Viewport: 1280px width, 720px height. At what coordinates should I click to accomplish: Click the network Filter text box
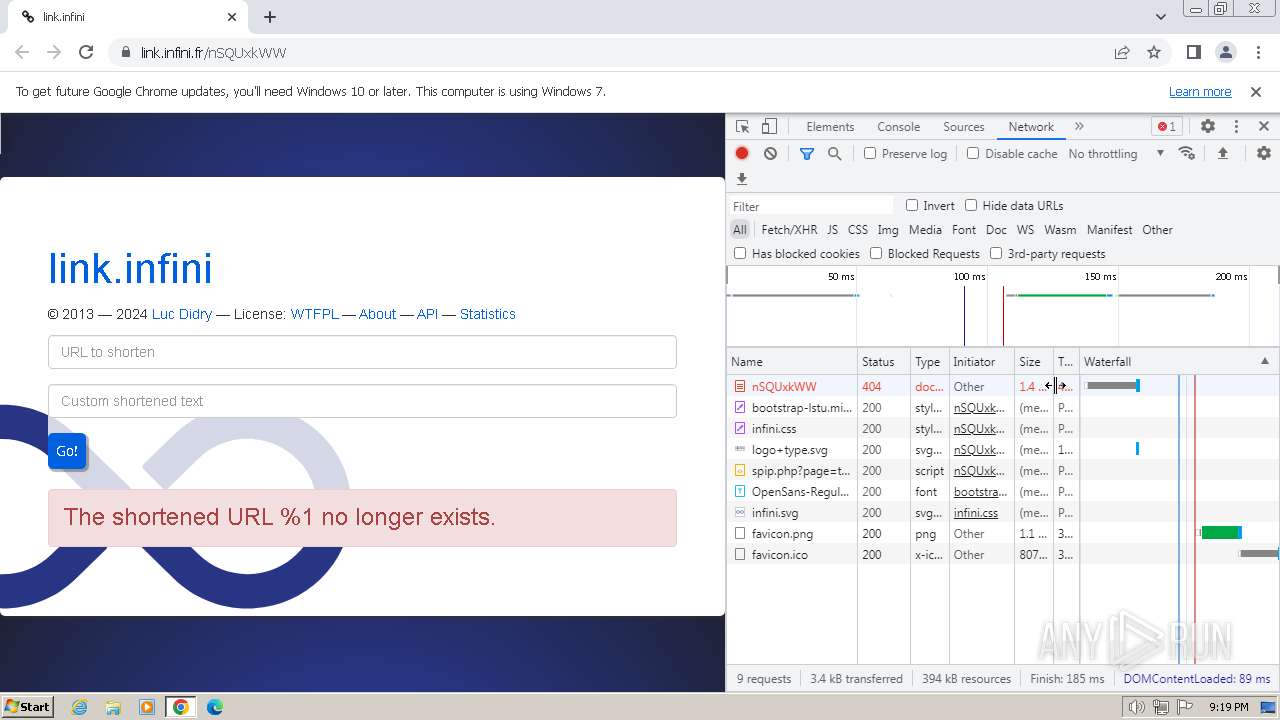tap(811, 206)
